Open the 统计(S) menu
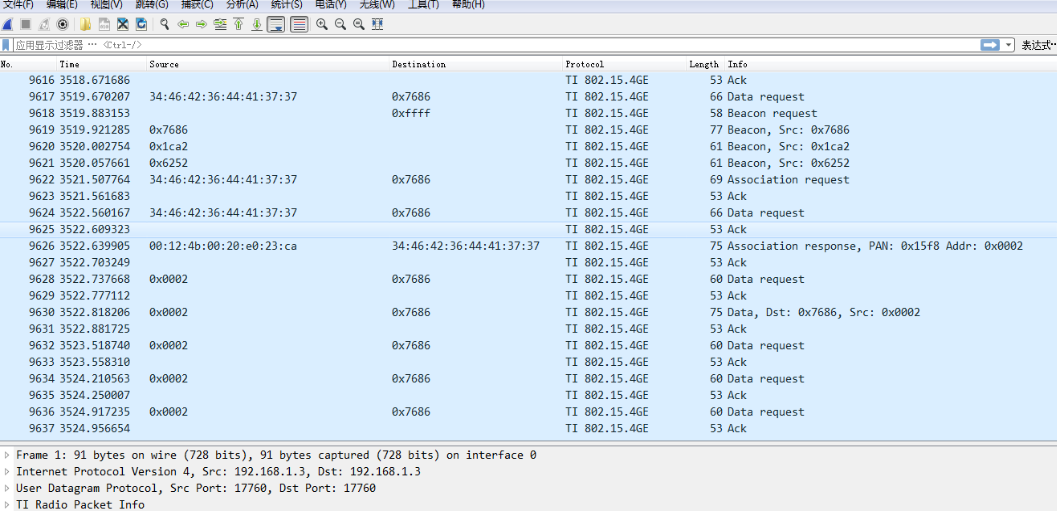The height and width of the screenshot is (511, 1057). click(x=286, y=5)
